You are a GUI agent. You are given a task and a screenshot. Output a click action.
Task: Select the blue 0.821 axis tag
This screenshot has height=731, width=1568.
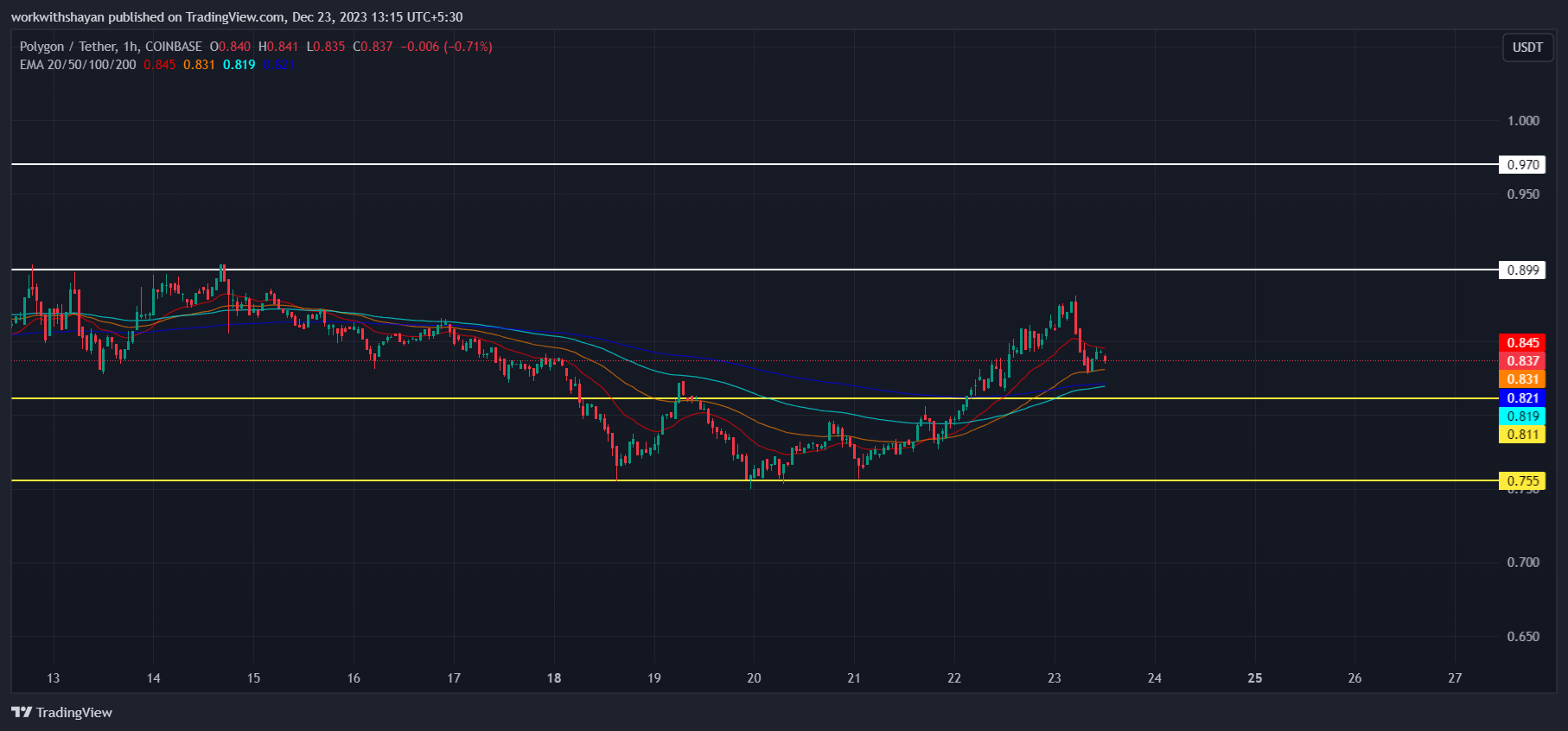point(1522,397)
